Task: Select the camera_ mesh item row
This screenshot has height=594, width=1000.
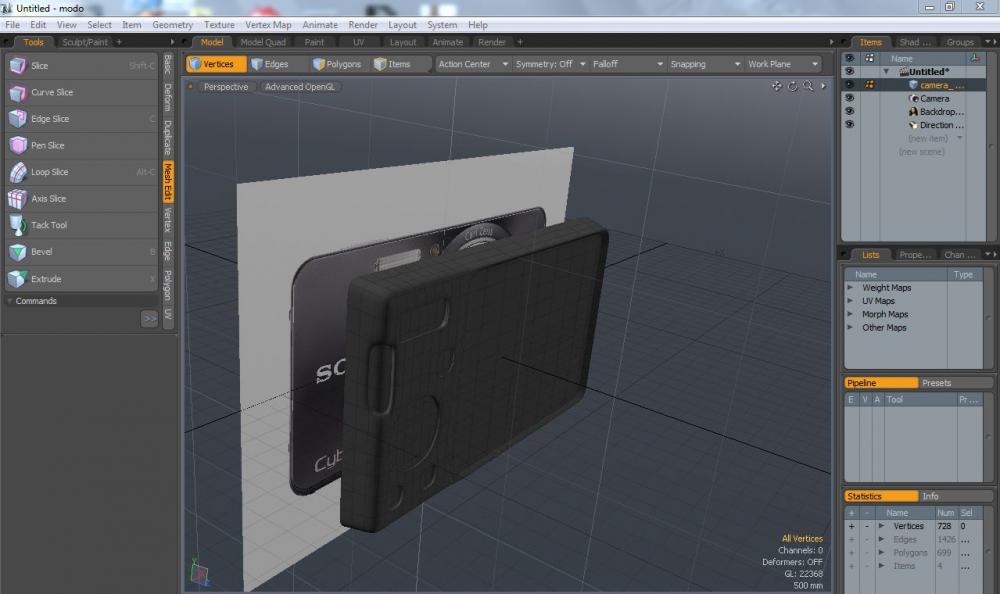Action: point(913,85)
